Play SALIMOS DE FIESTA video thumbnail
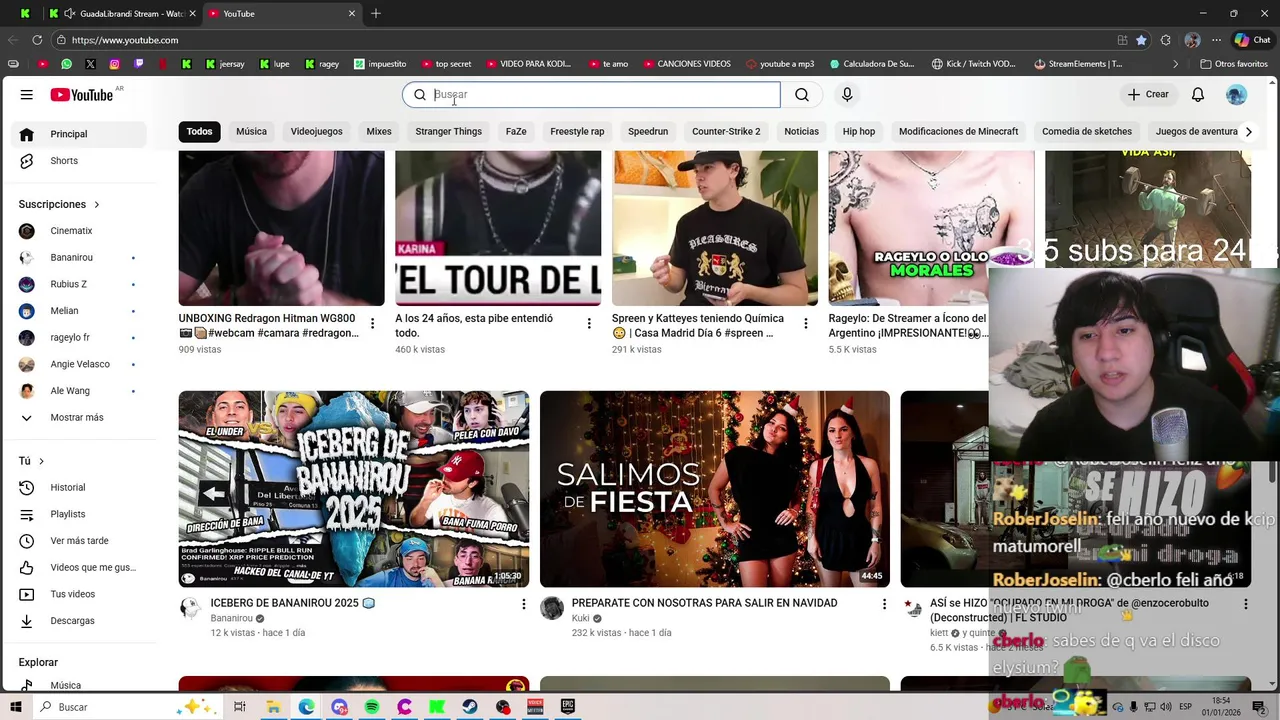Image resolution: width=1280 pixels, height=720 pixels. click(x=715, y=489)
